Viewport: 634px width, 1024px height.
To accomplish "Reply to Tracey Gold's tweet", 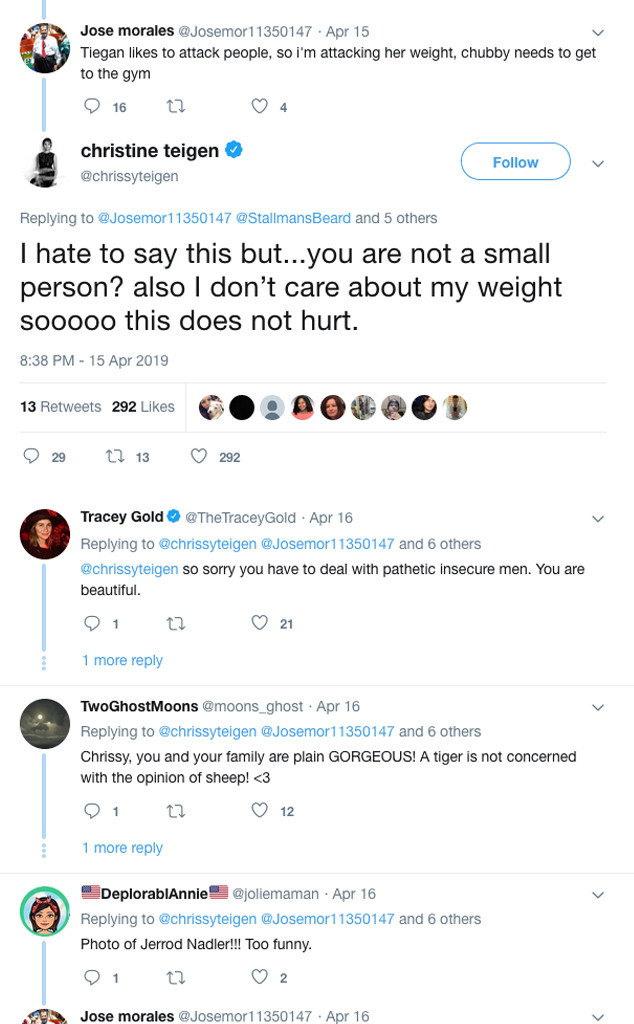I will coord(92,623).
